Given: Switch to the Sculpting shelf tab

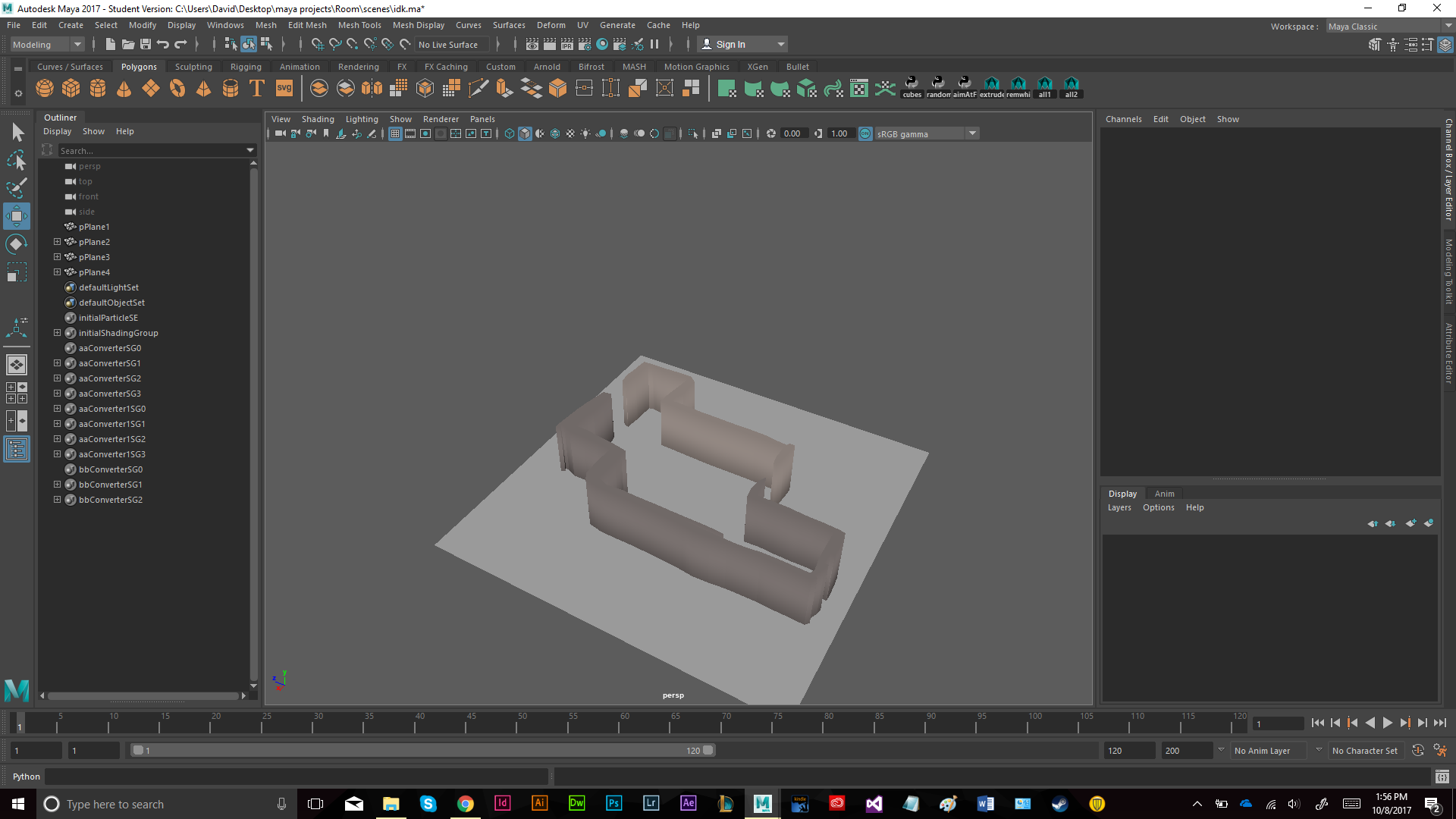Looking at the screenshot, I should (x=193, y=67).
